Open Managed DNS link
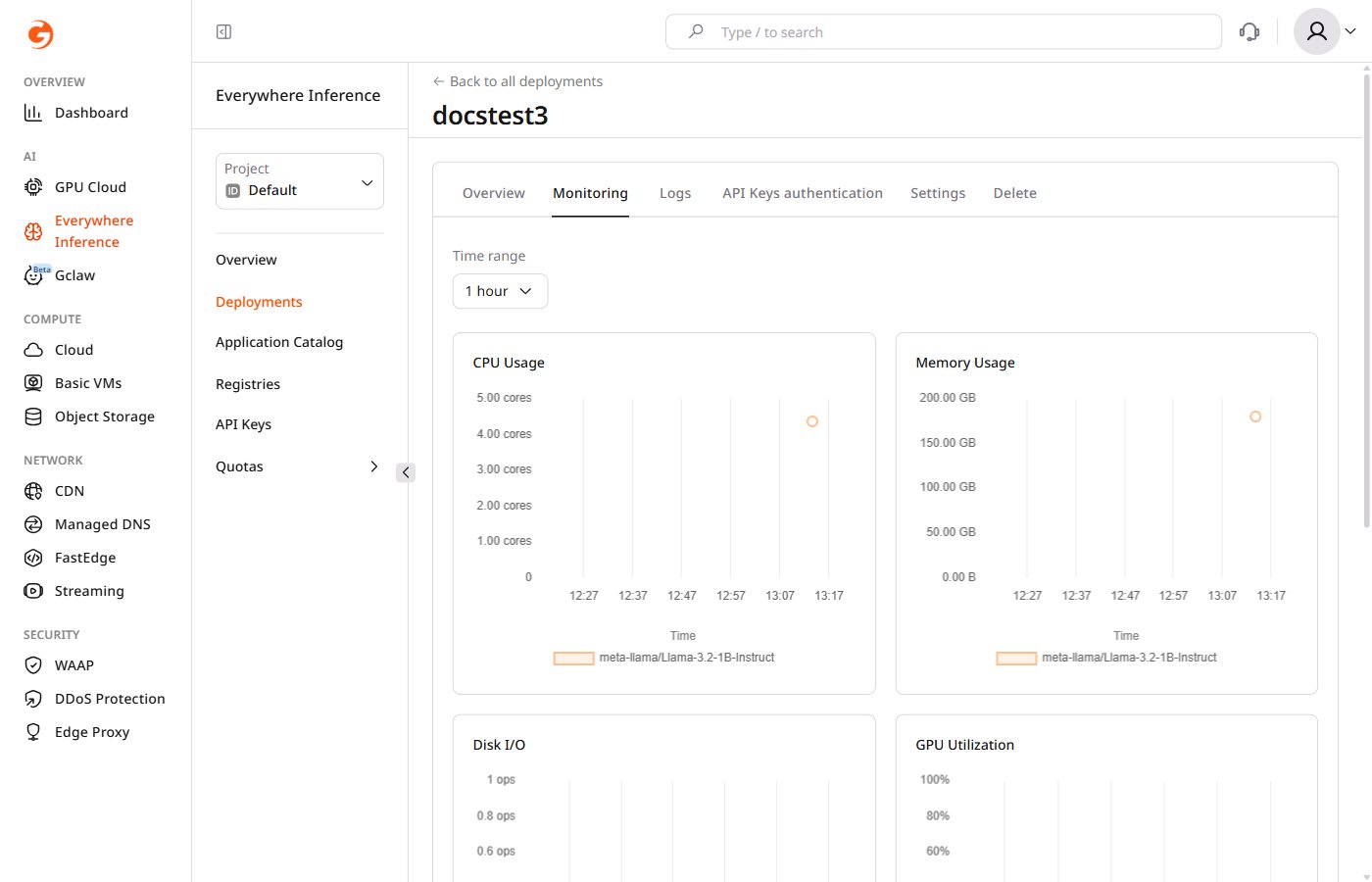Image resolution: width=1372 pixels, height=882 pixels. [x=103, y=524]
